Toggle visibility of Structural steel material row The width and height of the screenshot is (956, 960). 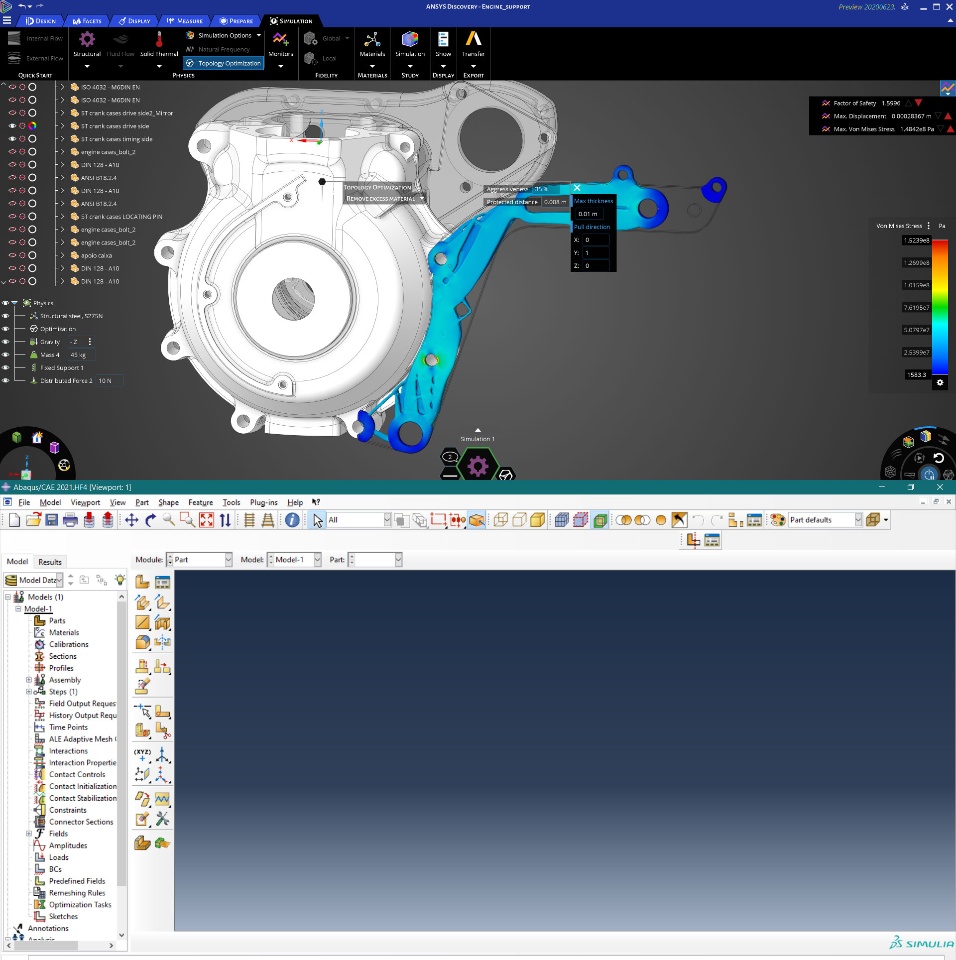6,316
